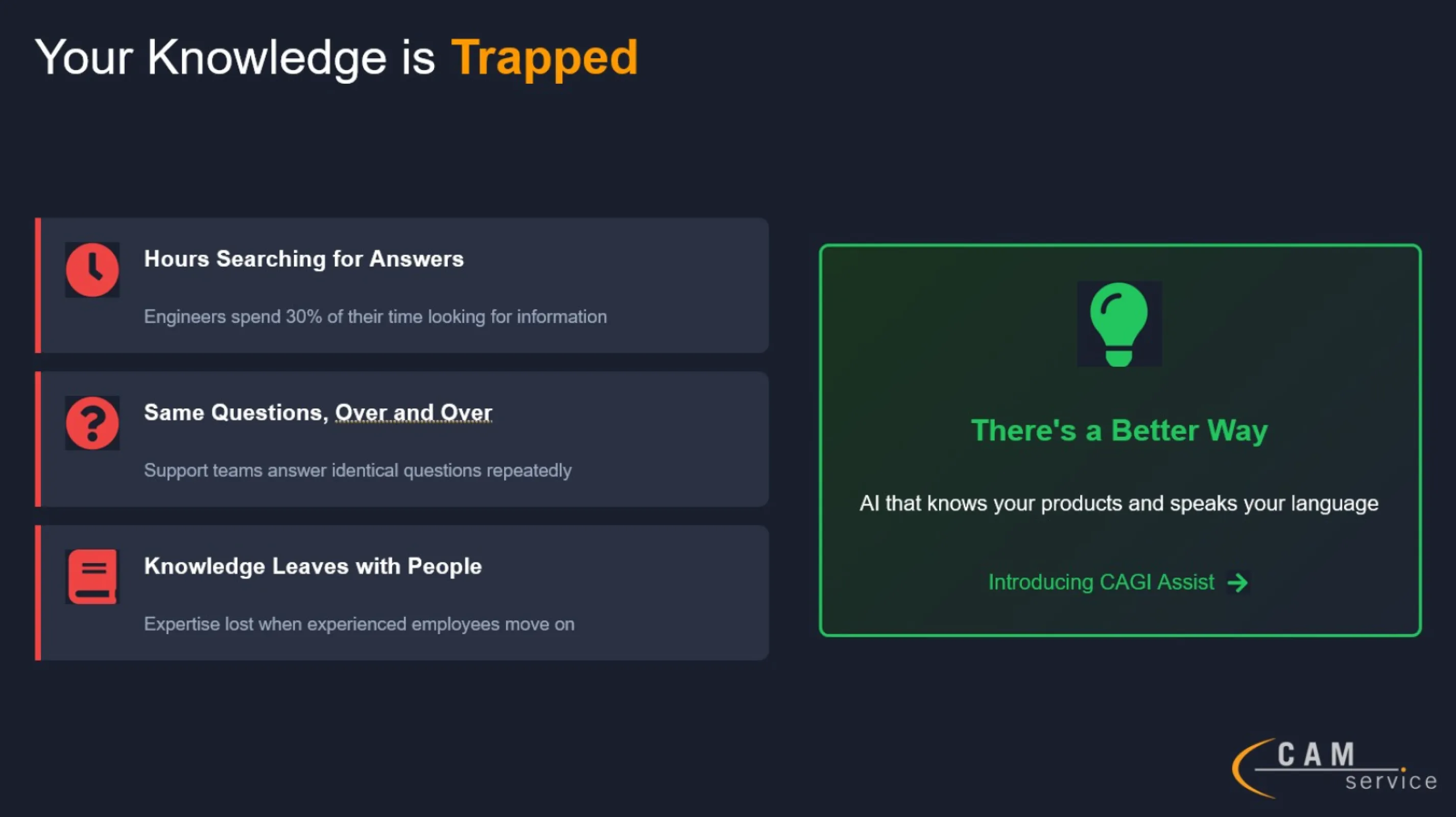Click the "Hours Searching for Answers" heading

(303, 259)
